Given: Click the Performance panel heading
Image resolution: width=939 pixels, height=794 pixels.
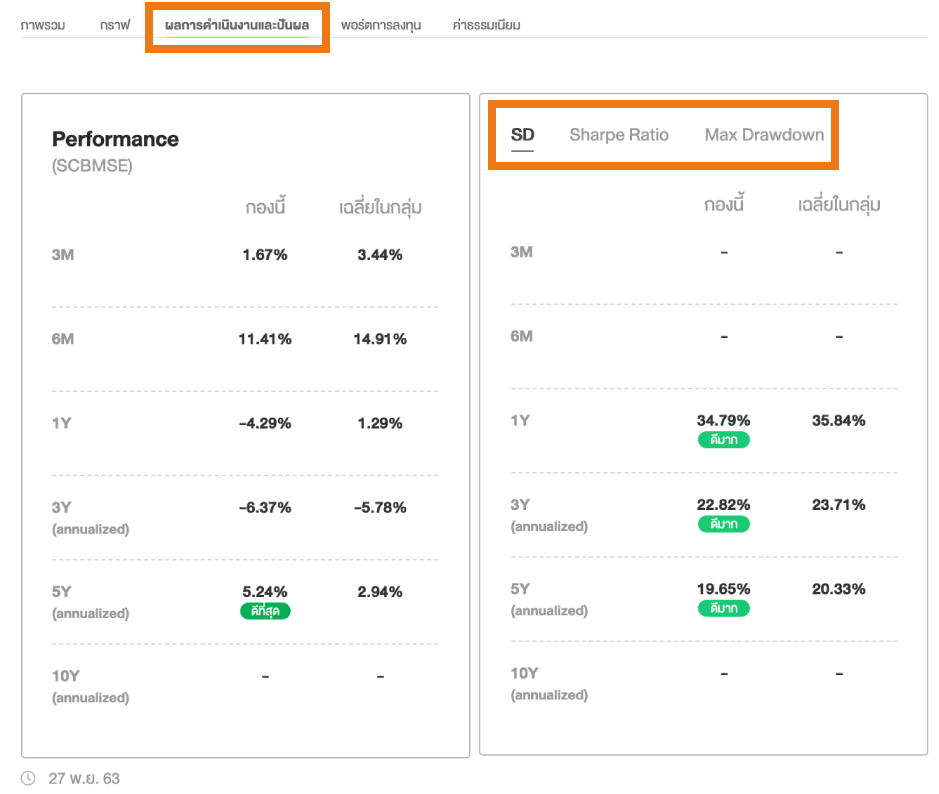Looking at the screenshot, I should 115,139.
